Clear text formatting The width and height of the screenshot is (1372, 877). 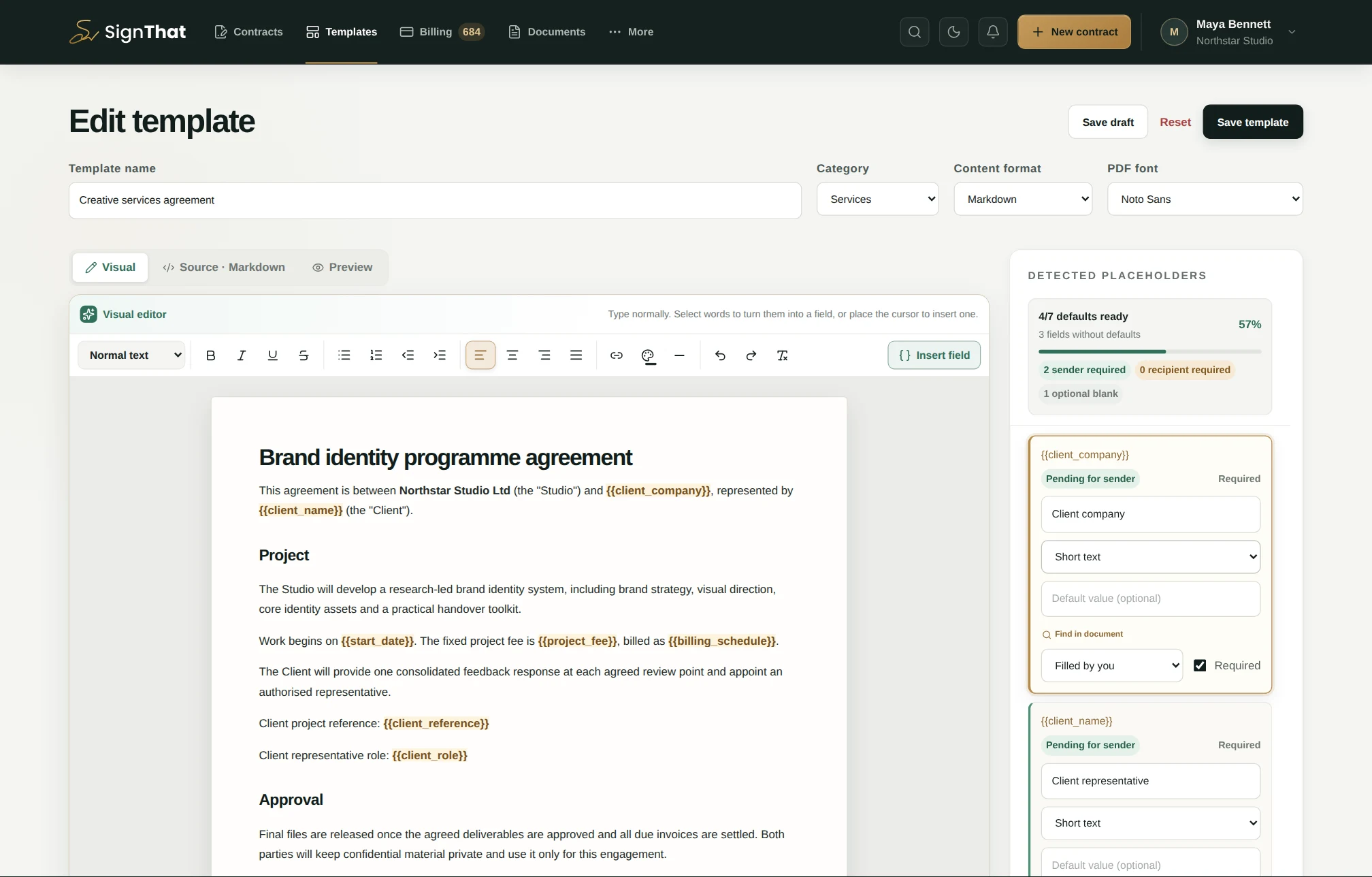click(783, 355)
